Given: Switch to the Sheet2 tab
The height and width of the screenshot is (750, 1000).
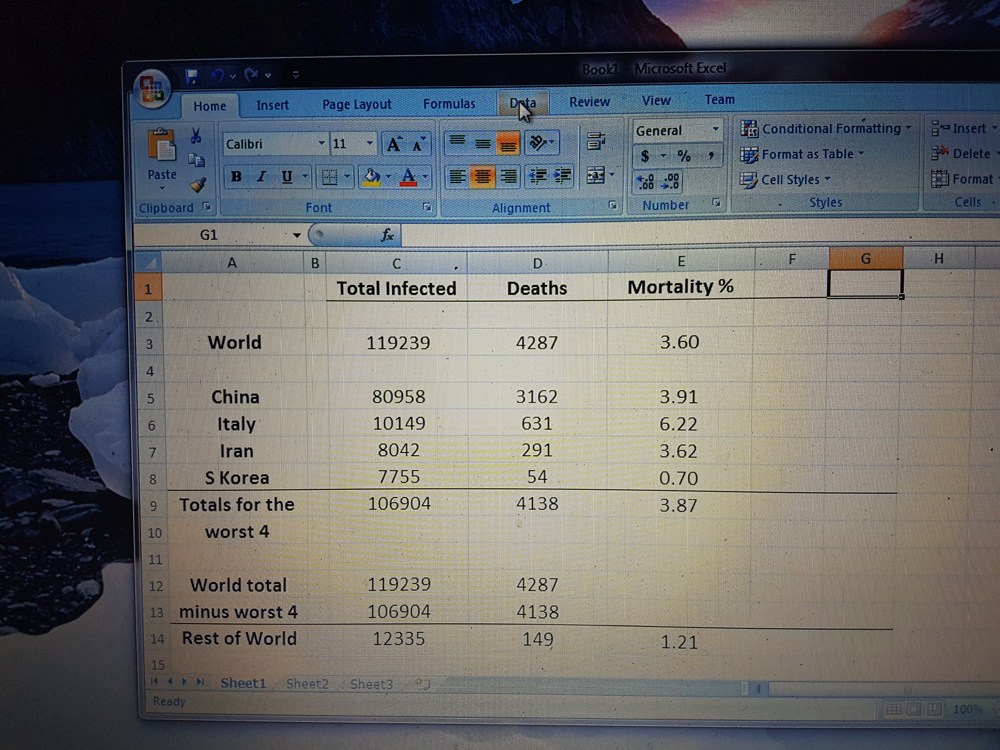Looking at the screenshot, I should pos(307,684).
